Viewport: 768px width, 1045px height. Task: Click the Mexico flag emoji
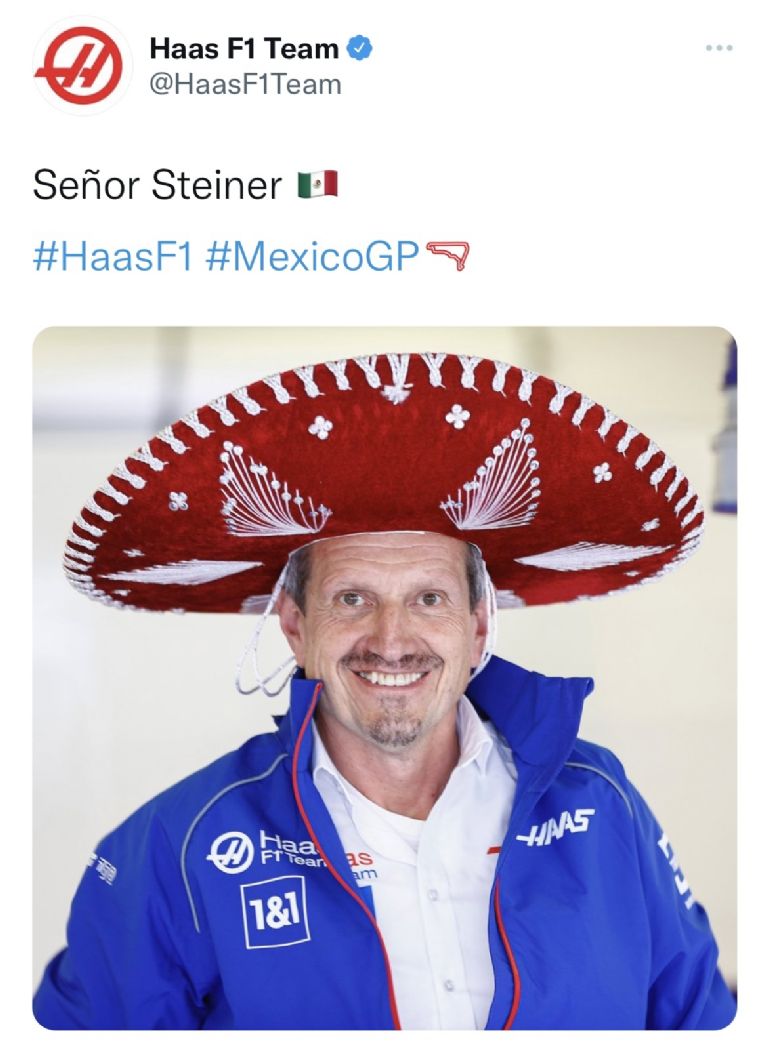pyautogui.click(x=317, y=185)
